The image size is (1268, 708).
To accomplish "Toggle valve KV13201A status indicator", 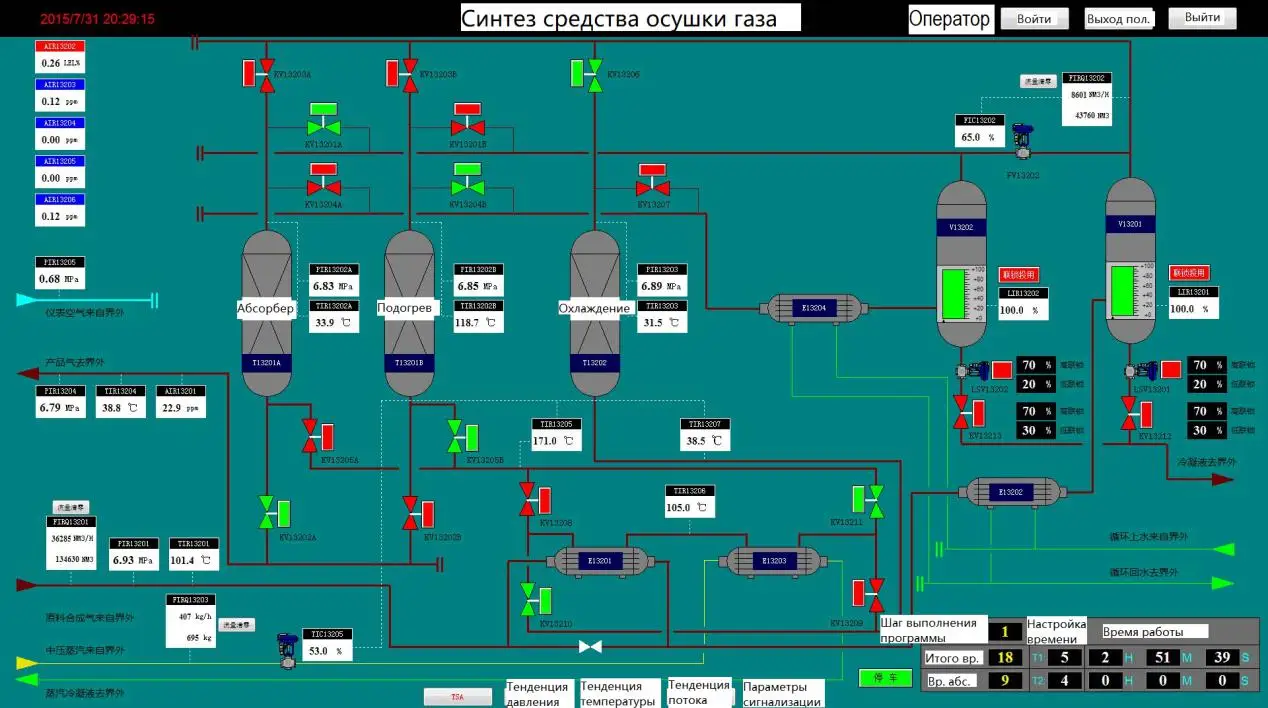I will point(323,109).
